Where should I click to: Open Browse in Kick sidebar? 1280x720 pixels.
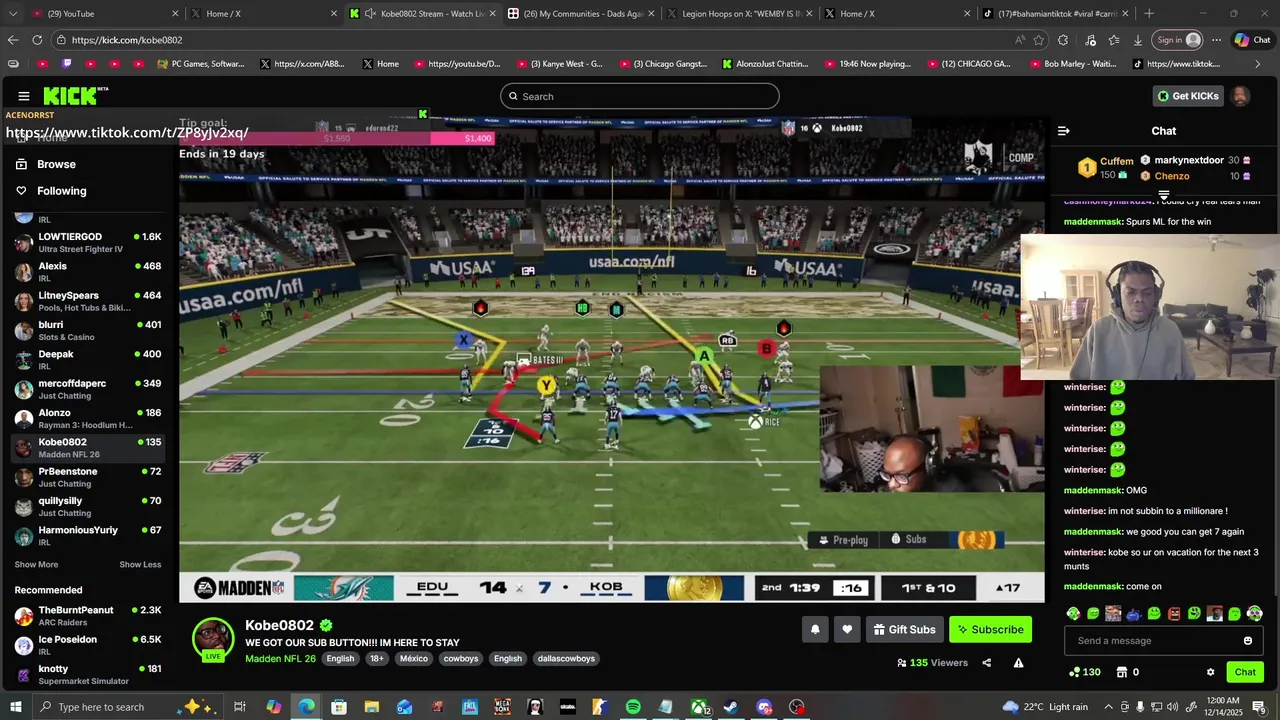pyautogui.click(x=46, y=164)
